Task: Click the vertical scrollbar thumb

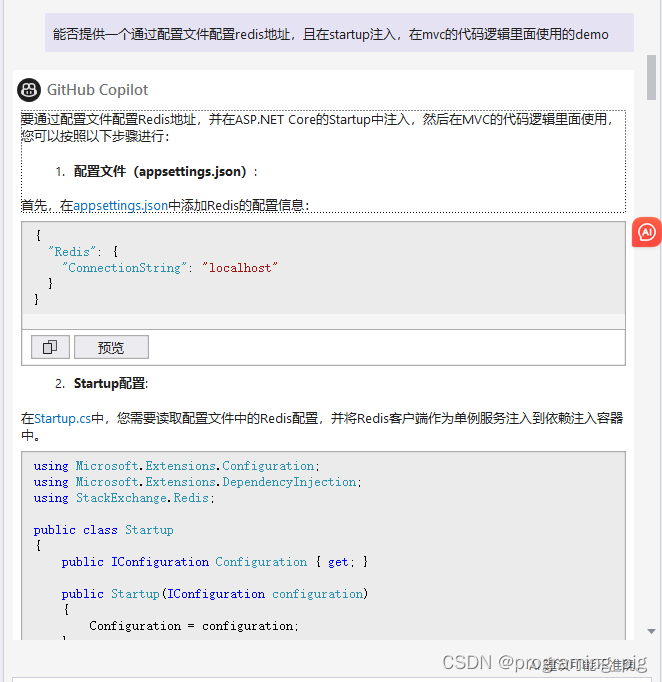Action: 651,77
